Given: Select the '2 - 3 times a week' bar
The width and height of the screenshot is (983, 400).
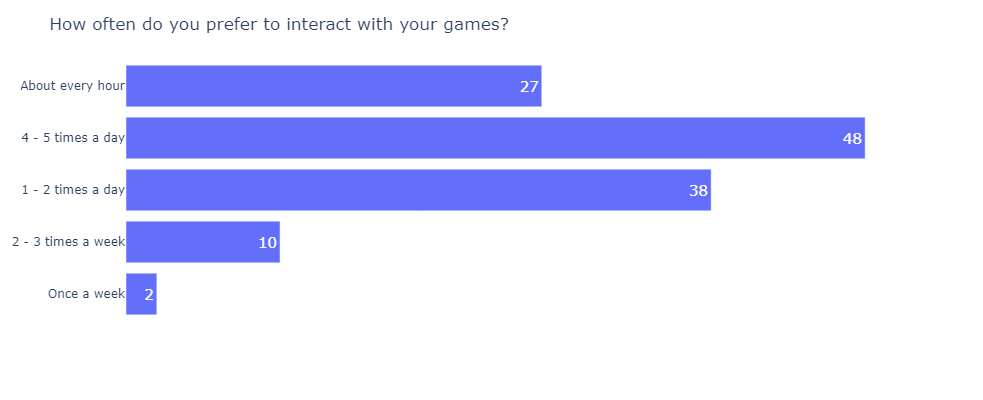Looking at the screenshot, I should click(x=202, y=242).
